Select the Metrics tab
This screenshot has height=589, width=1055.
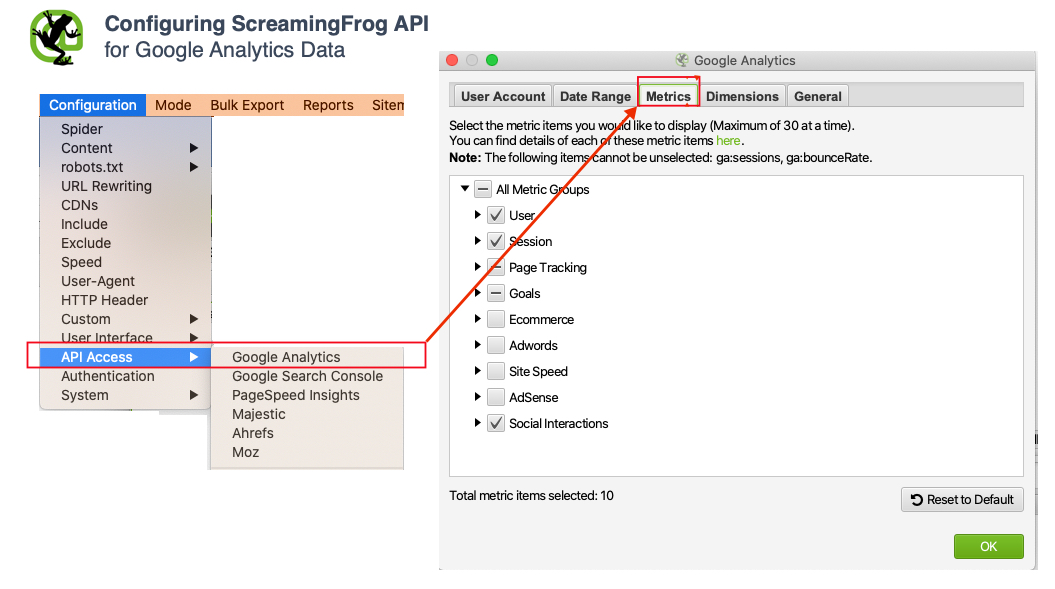coord(668,96)
